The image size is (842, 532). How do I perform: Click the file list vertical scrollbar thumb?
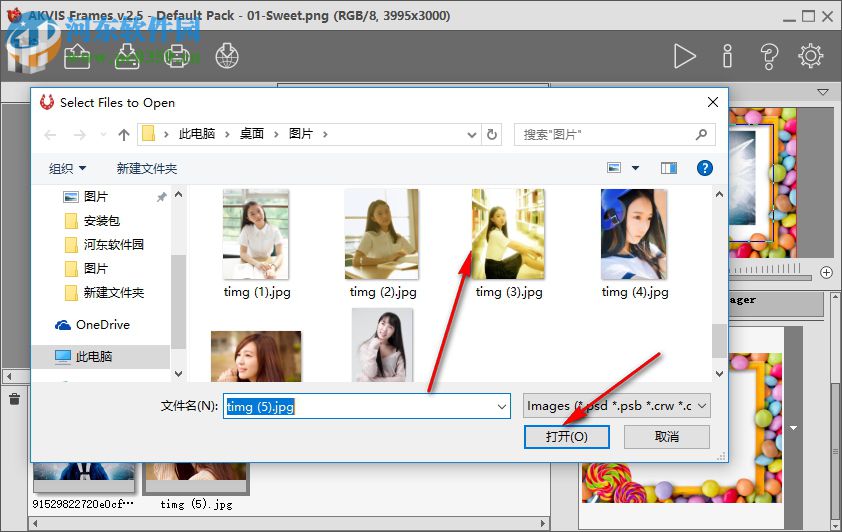coord(720,341)
